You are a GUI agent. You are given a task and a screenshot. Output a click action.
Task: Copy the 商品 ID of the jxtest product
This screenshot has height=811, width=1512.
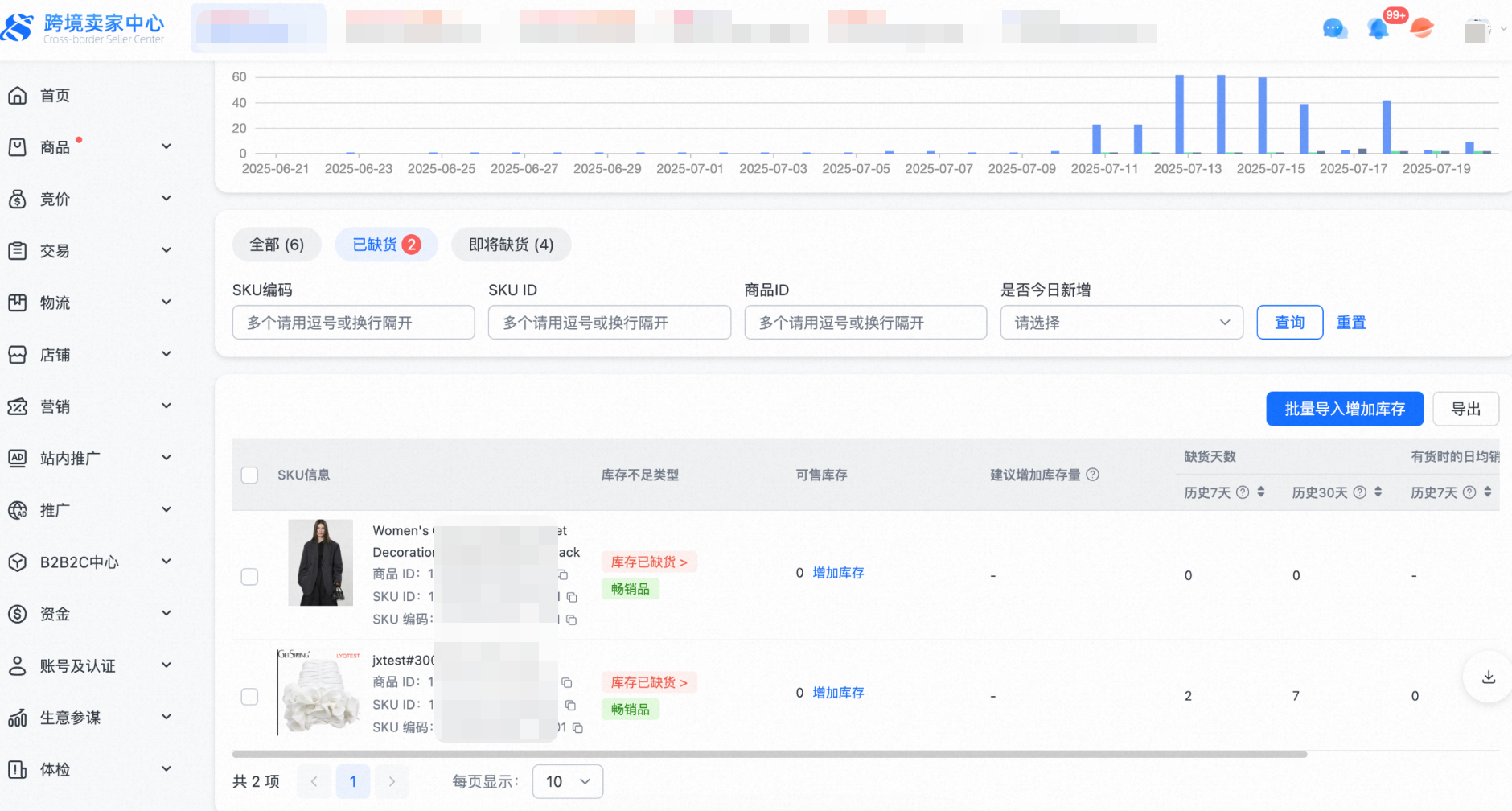click(566, 682)
